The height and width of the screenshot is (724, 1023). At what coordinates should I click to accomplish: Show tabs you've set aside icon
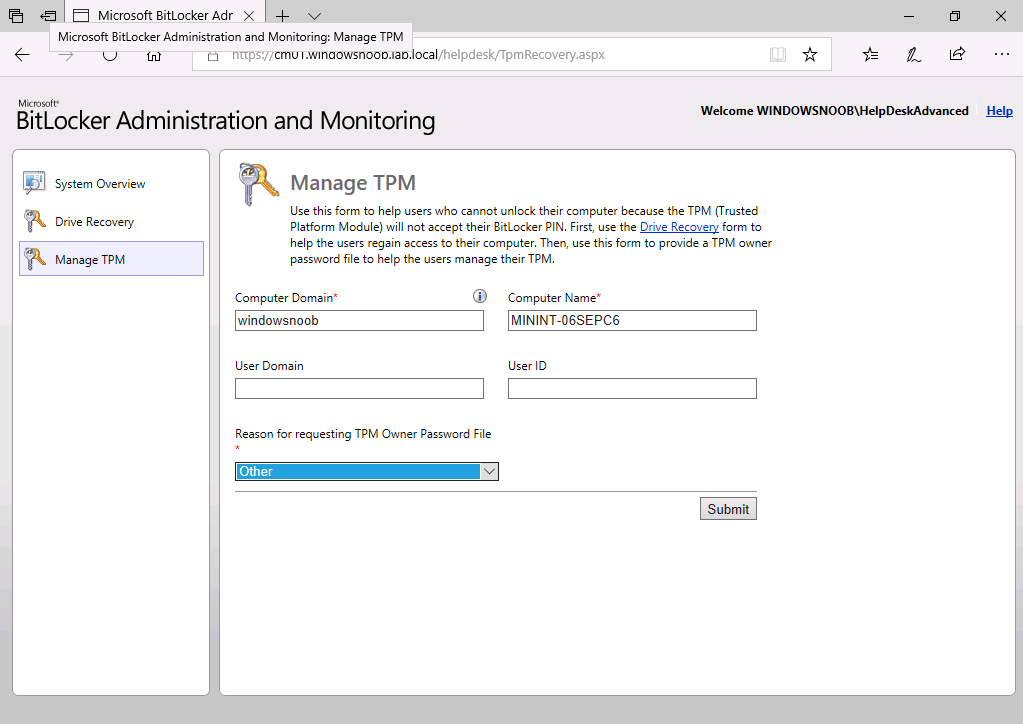16,16
